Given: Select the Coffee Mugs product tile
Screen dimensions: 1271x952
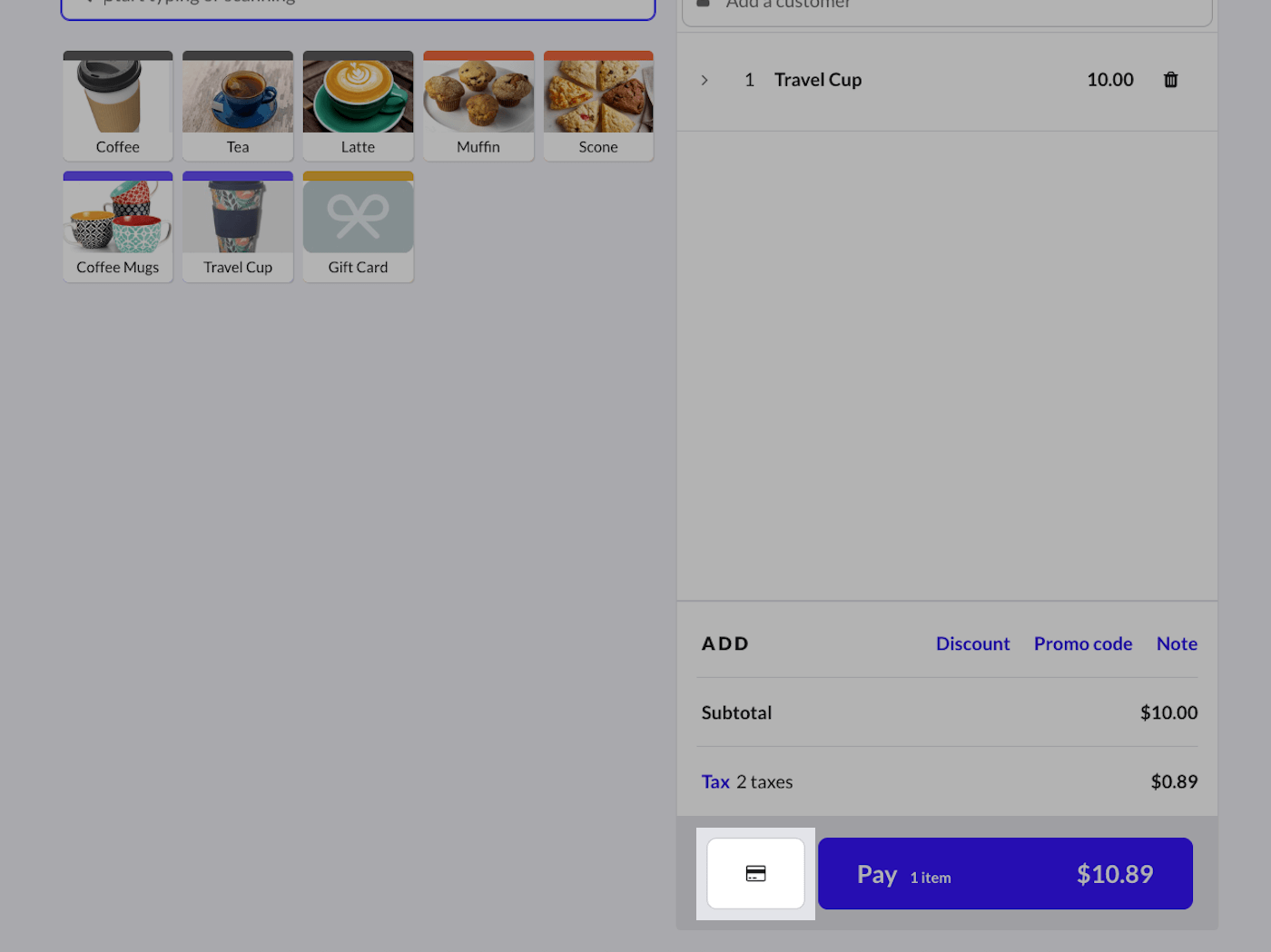Looking at the screenshot, I should coord(118,227).
